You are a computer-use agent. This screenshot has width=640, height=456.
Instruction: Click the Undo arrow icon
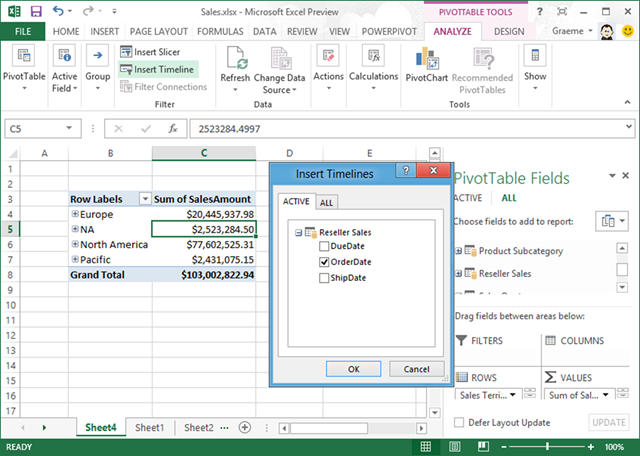click(58, 10)
